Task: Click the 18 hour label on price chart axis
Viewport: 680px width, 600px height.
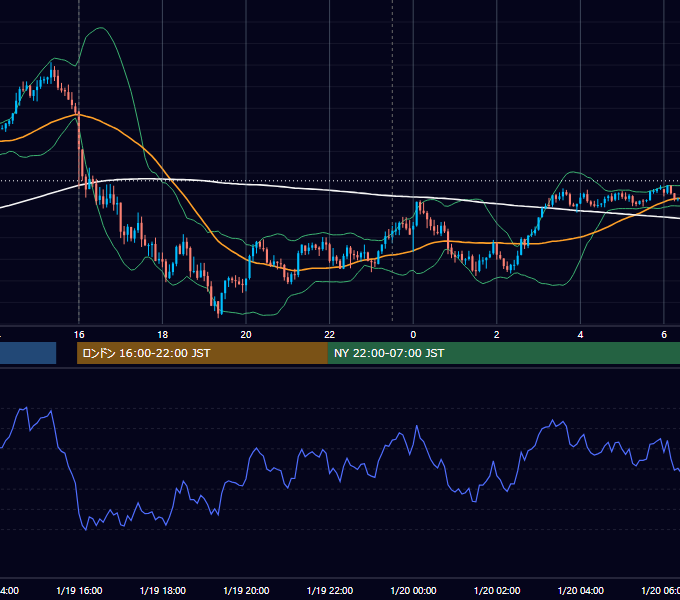Action: pos(163,335)
